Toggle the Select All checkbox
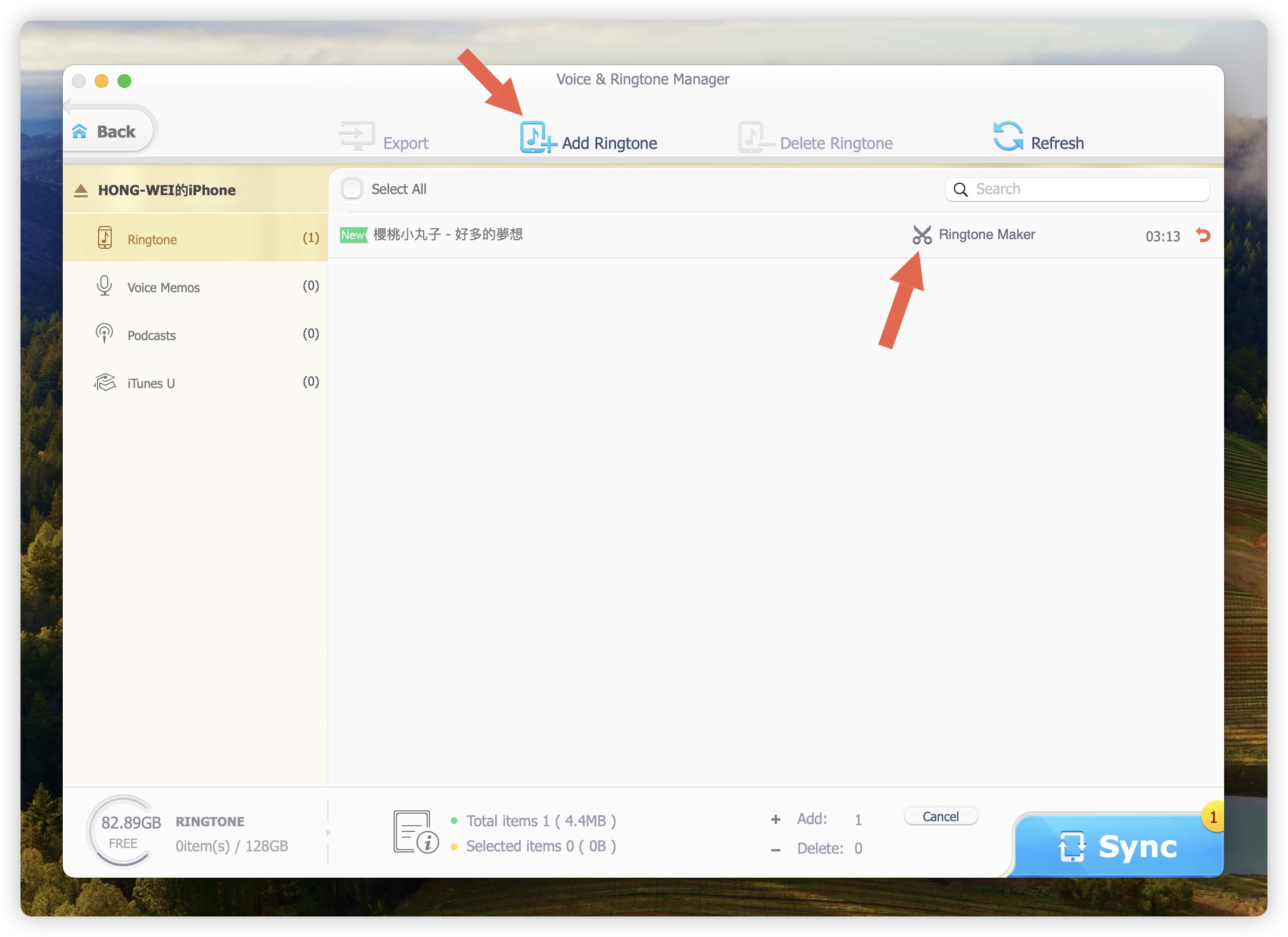 352,189
